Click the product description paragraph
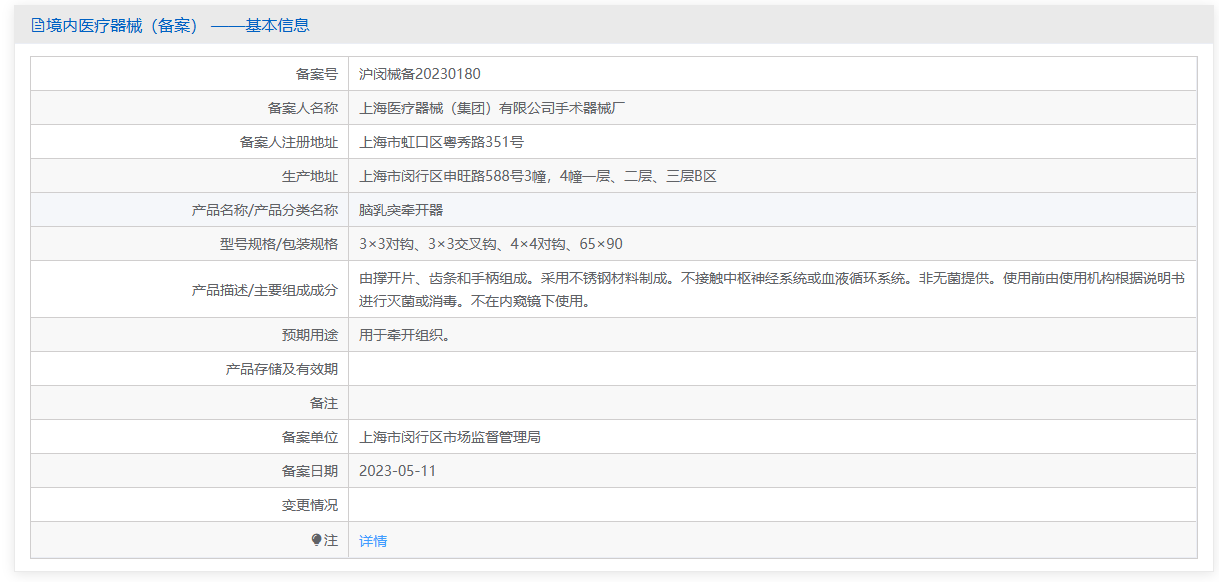 (772, 289)
